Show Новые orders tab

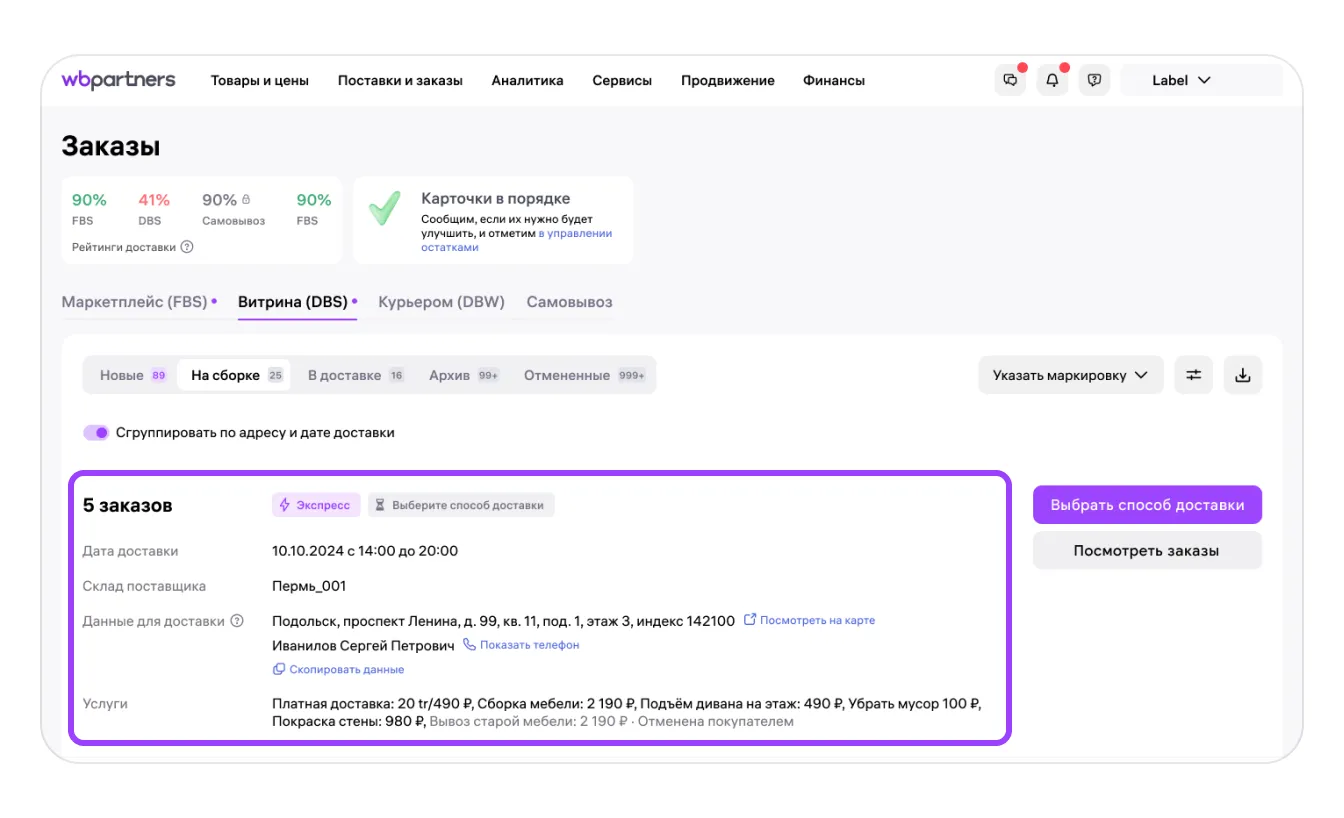coord(132,375)
